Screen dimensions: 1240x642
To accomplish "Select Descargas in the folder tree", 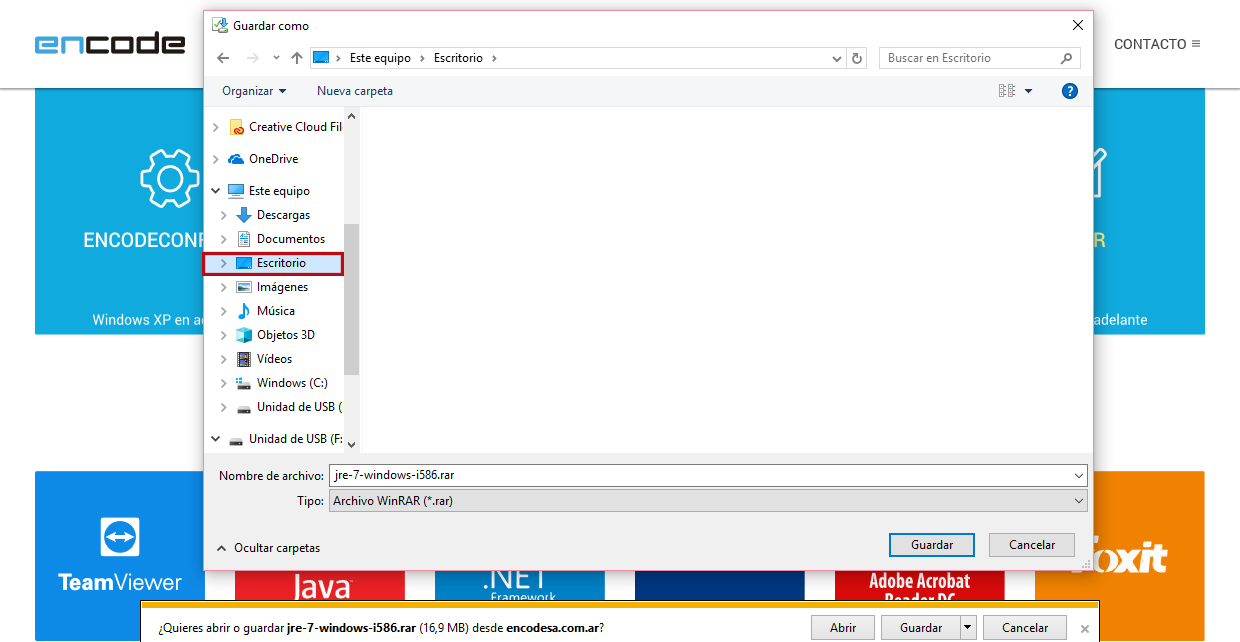I will pos(284,215).
